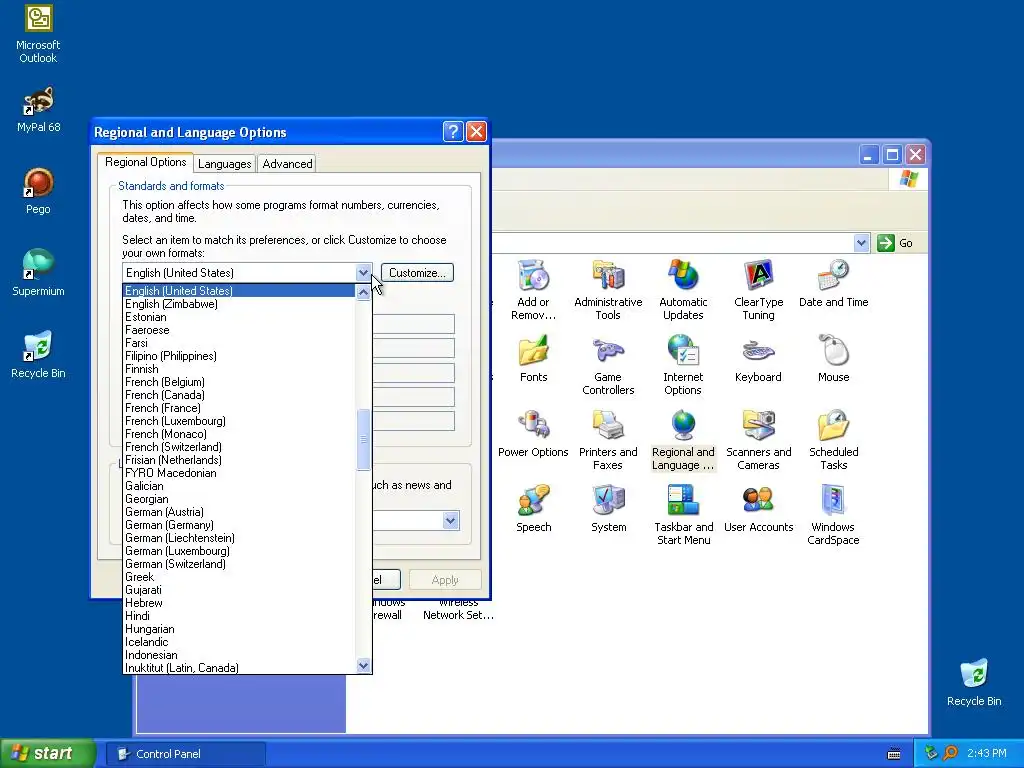Screen dimensions: 1024x768
Task: Open the Supermium desktop shortcut
Action: 38,273
